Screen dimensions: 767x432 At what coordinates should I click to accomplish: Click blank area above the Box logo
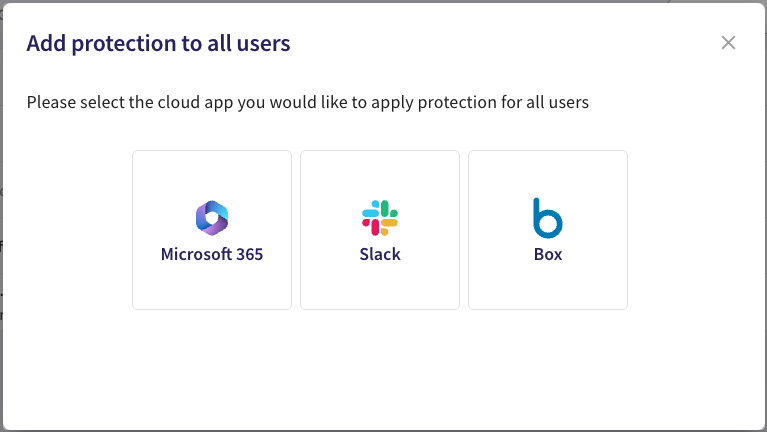pos(548,173)
